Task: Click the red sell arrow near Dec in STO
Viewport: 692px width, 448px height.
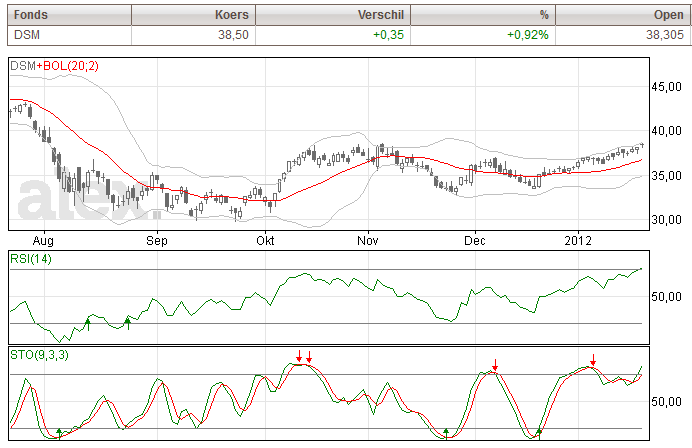Action: (495, 365)
